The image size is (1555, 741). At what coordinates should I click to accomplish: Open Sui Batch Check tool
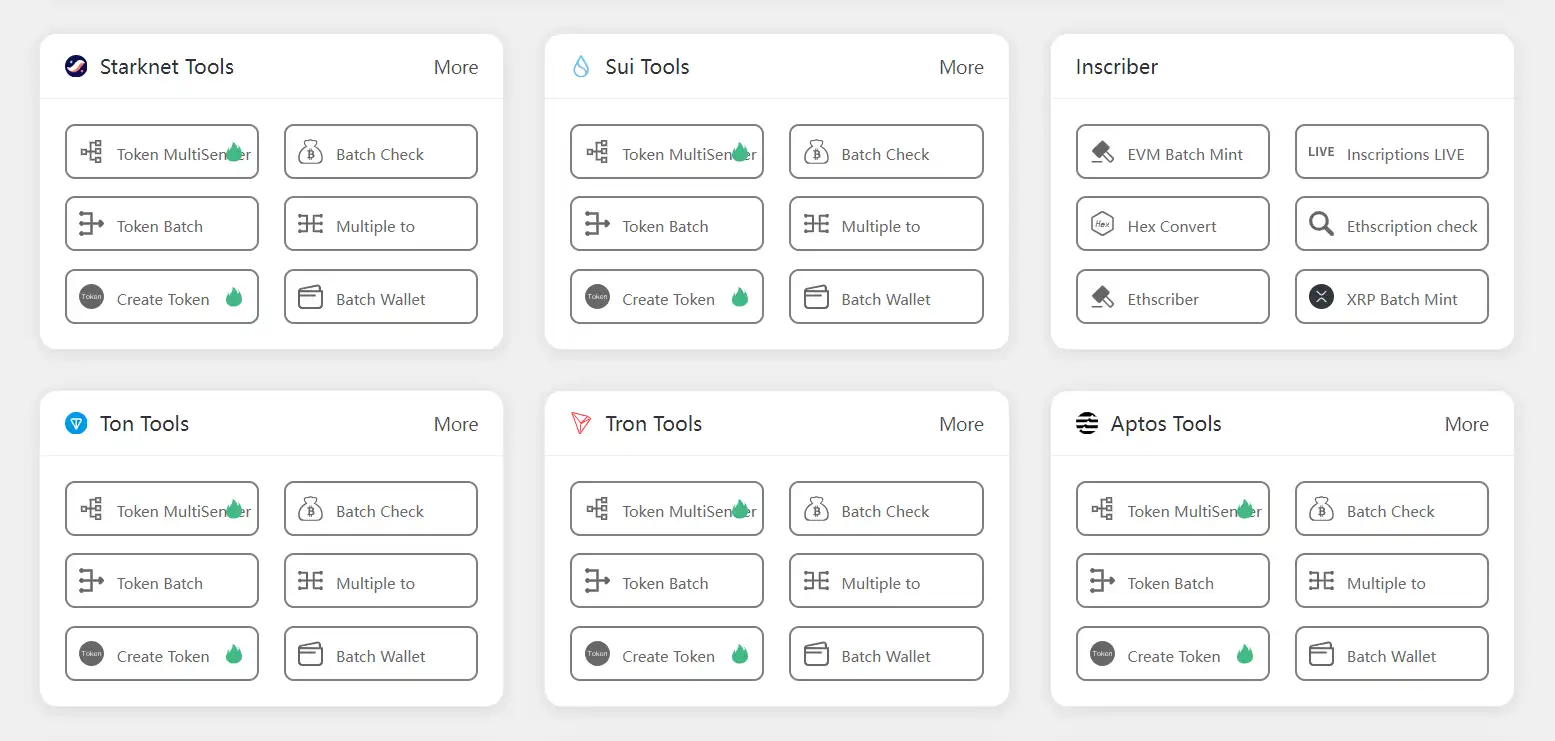[886, 152]
